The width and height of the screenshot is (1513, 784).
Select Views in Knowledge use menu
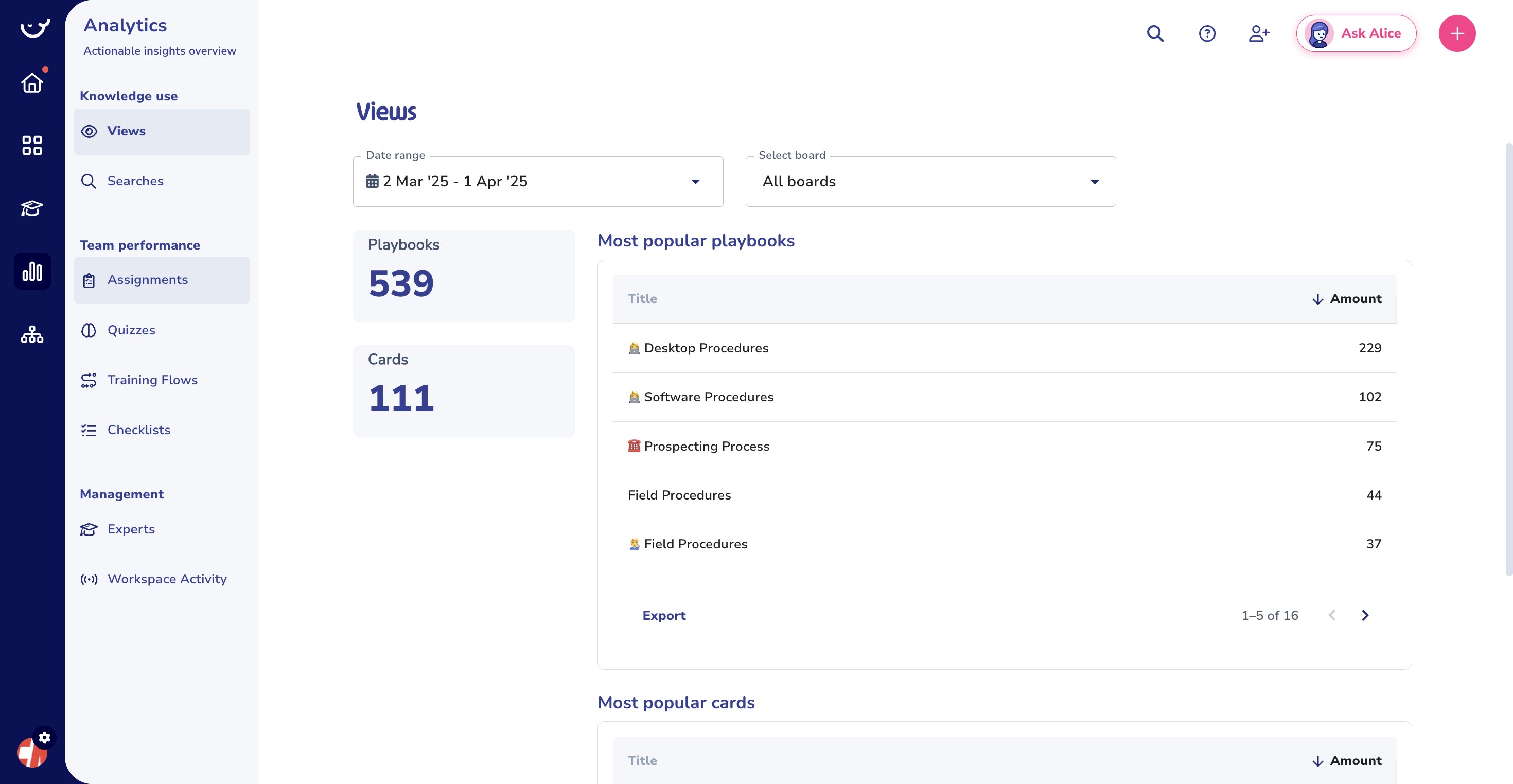(162, 131)
